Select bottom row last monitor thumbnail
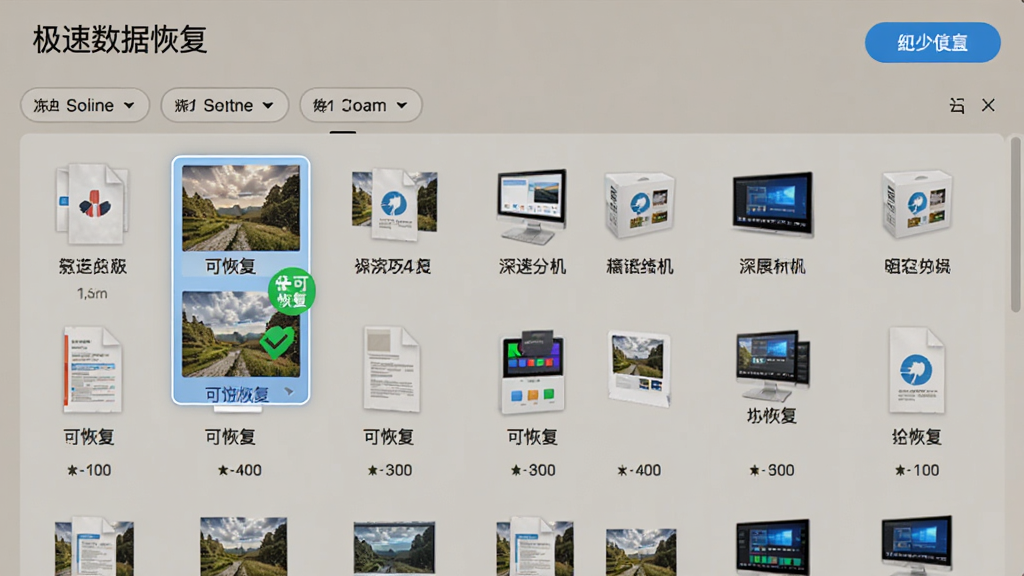The height and width of the screenshot is (576, 1024). coord(916,546)
